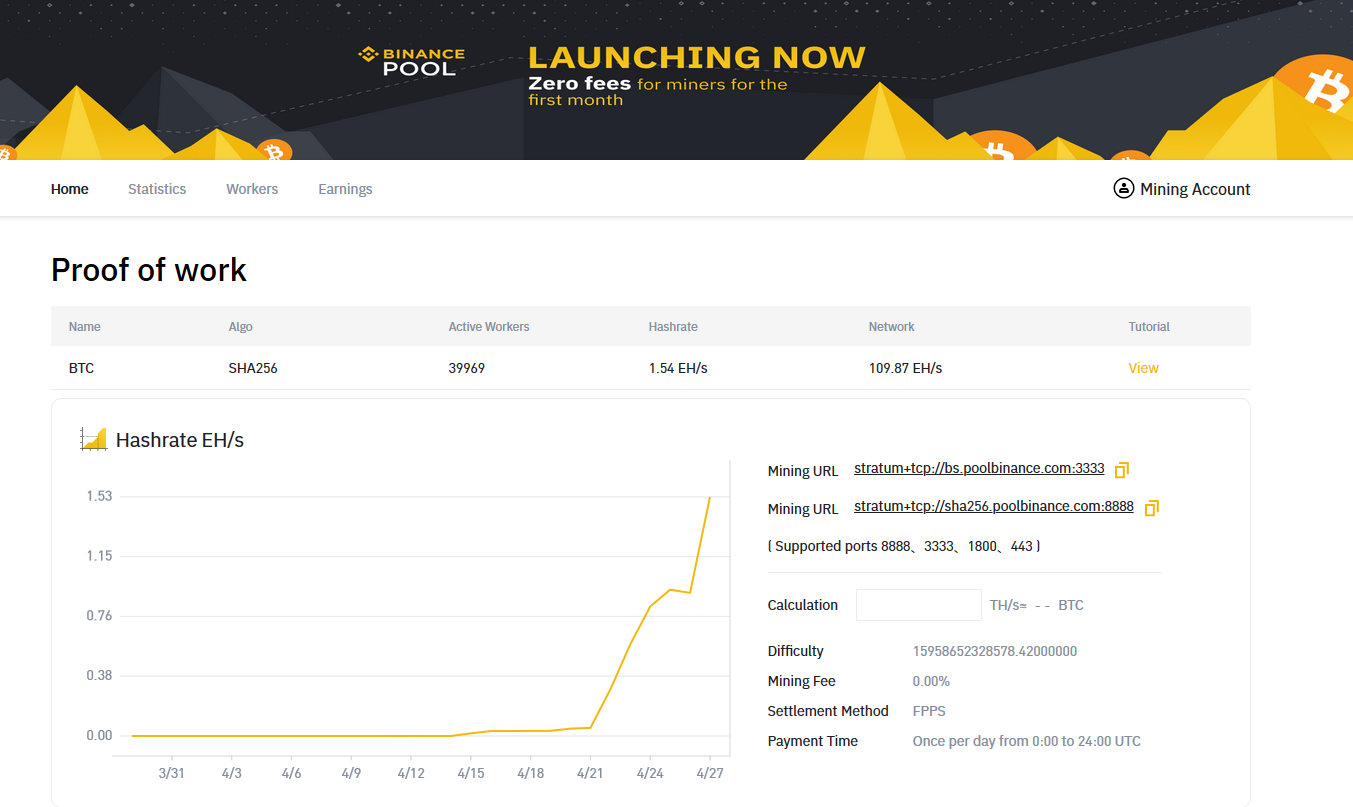Click the 4/21 date label on chart

tap(590, 773)
